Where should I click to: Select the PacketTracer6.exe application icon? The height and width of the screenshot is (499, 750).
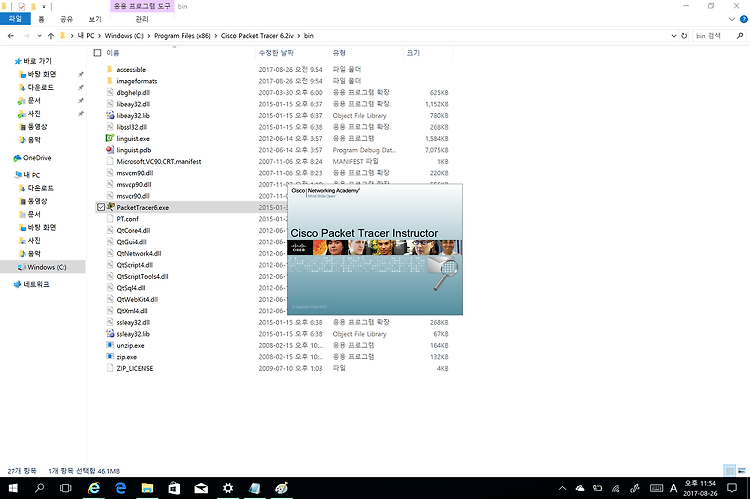pyautogui.click(x=110, y=207)
